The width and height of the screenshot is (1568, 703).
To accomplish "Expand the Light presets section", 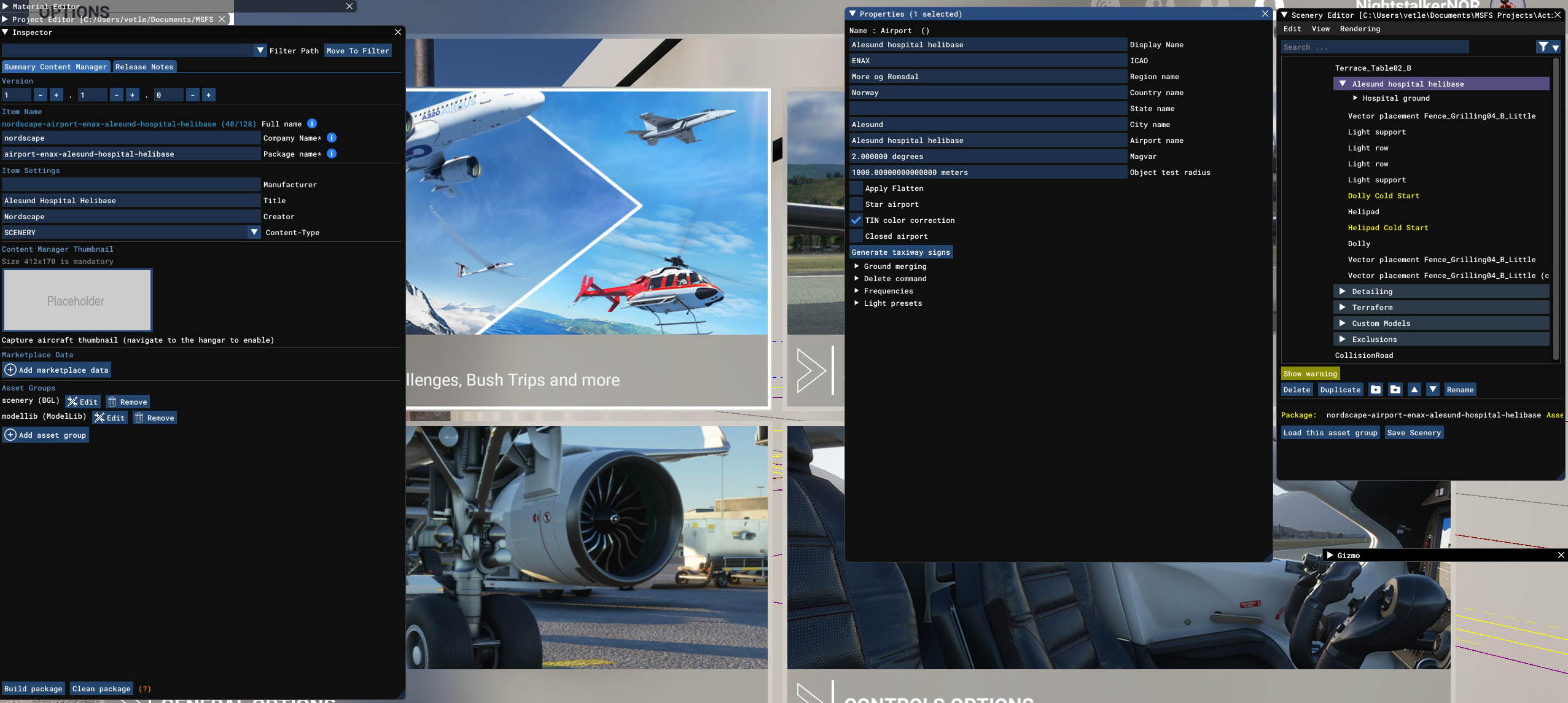I will 857,303.
